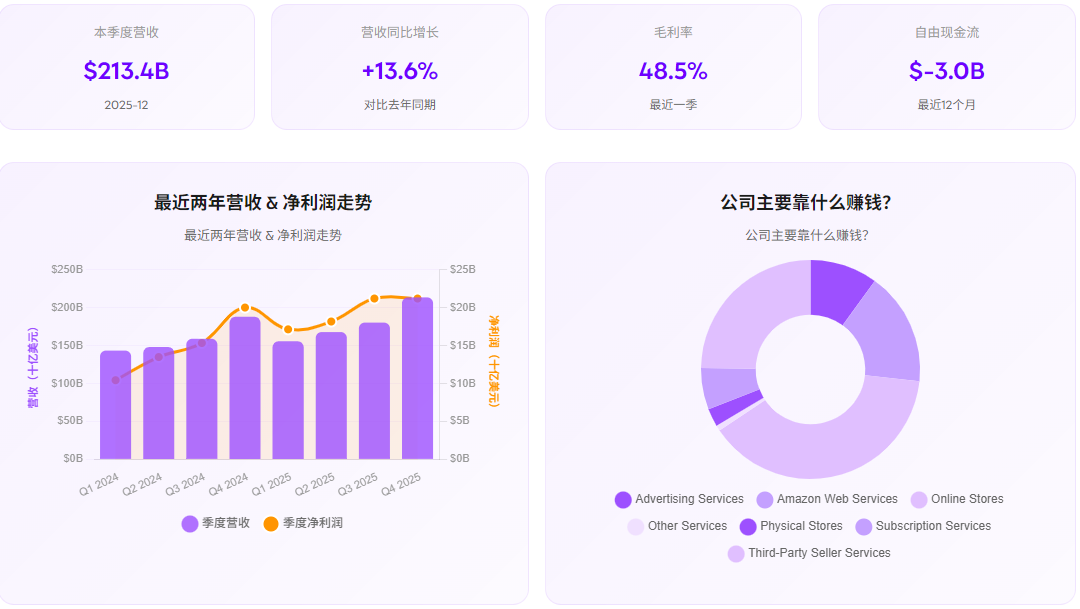Select the Physical Stores legend marker
Image resolution: width=1080 pixels, height=609 pixels.
[x=746, y=526]
